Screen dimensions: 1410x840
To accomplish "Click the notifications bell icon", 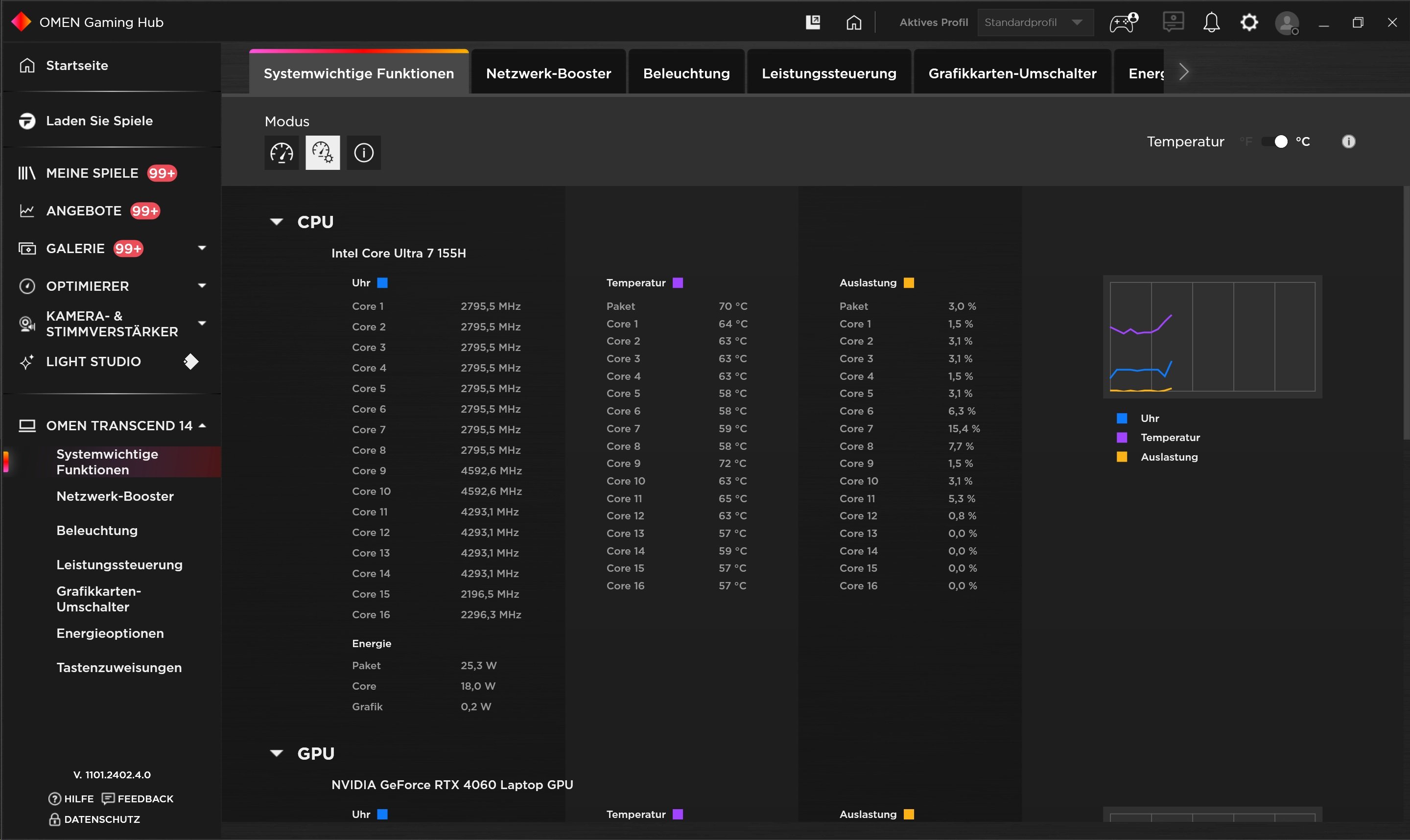I will [1210, 22].
